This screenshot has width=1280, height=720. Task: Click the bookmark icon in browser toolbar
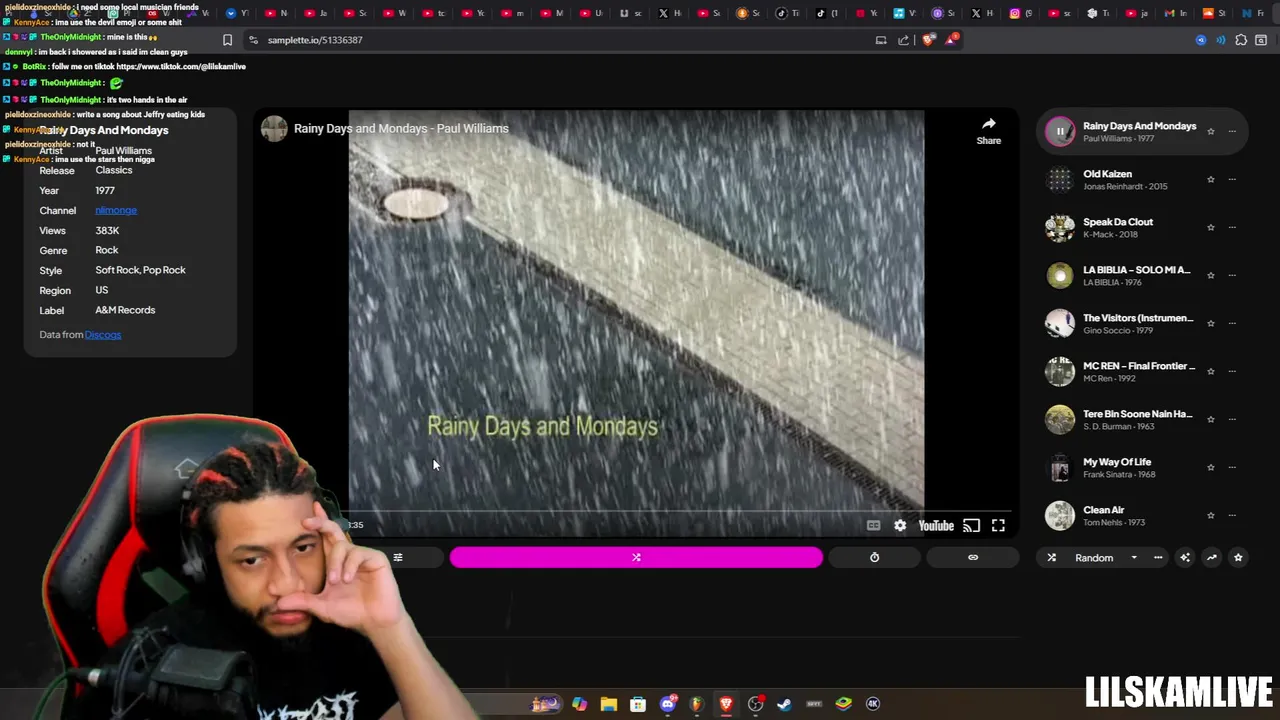(227, 40)
